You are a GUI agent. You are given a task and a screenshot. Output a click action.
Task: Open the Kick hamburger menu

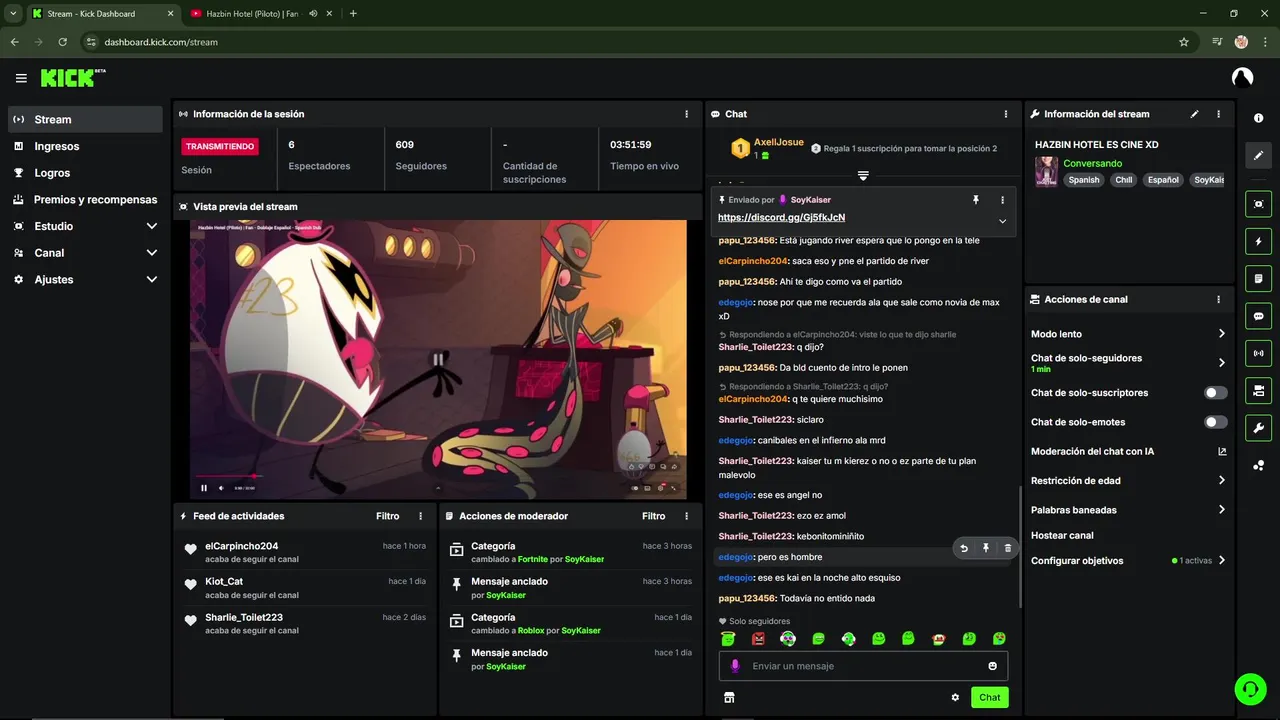click(21, 78)
